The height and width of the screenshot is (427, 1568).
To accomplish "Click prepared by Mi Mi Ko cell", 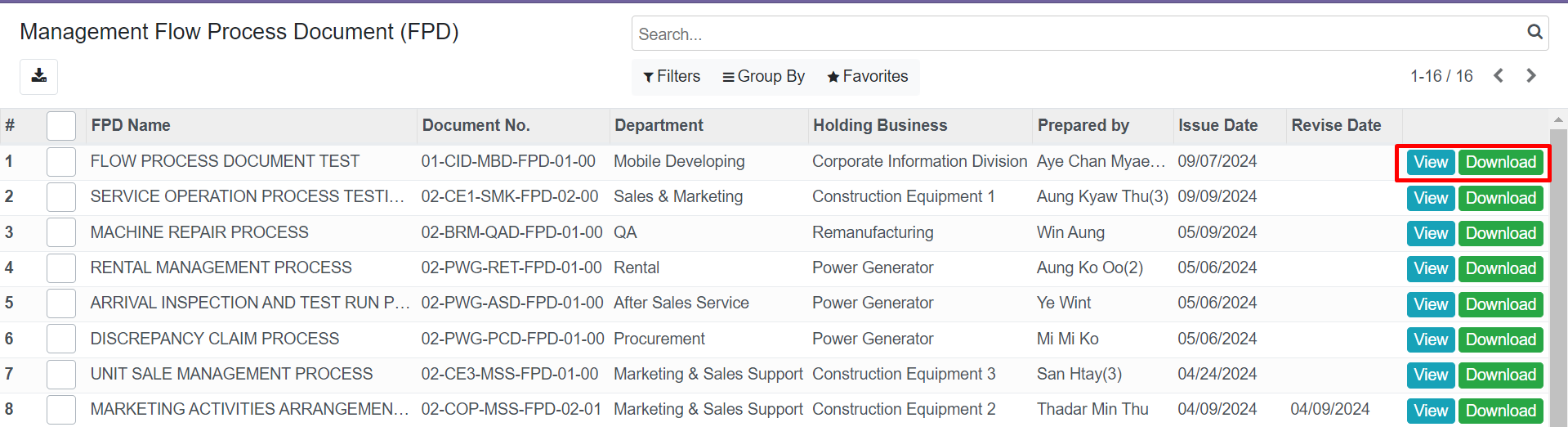I will (x=1067, y=339).
